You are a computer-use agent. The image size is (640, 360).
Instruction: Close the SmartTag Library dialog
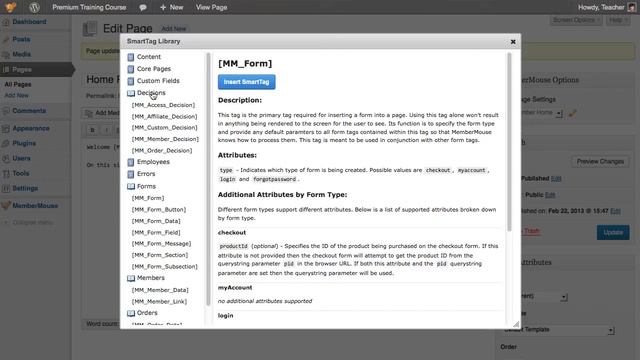point(513,42)
